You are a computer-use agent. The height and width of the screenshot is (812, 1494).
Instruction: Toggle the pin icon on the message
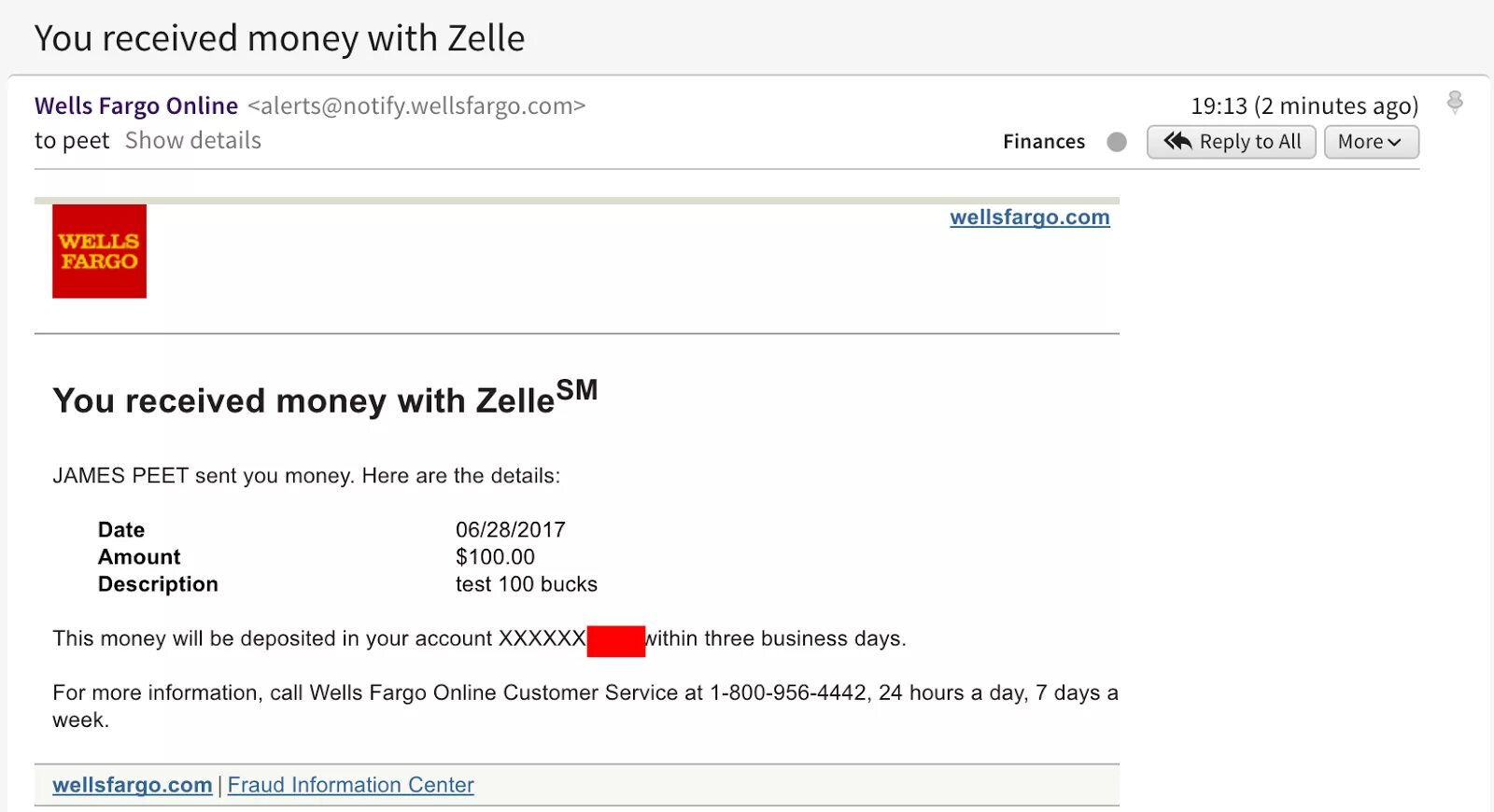[1454, 102]
